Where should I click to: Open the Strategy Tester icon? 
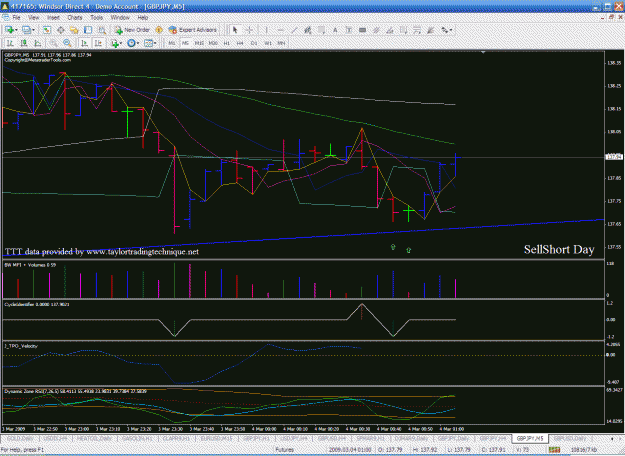pyautogui.click(x=102, y=30)
